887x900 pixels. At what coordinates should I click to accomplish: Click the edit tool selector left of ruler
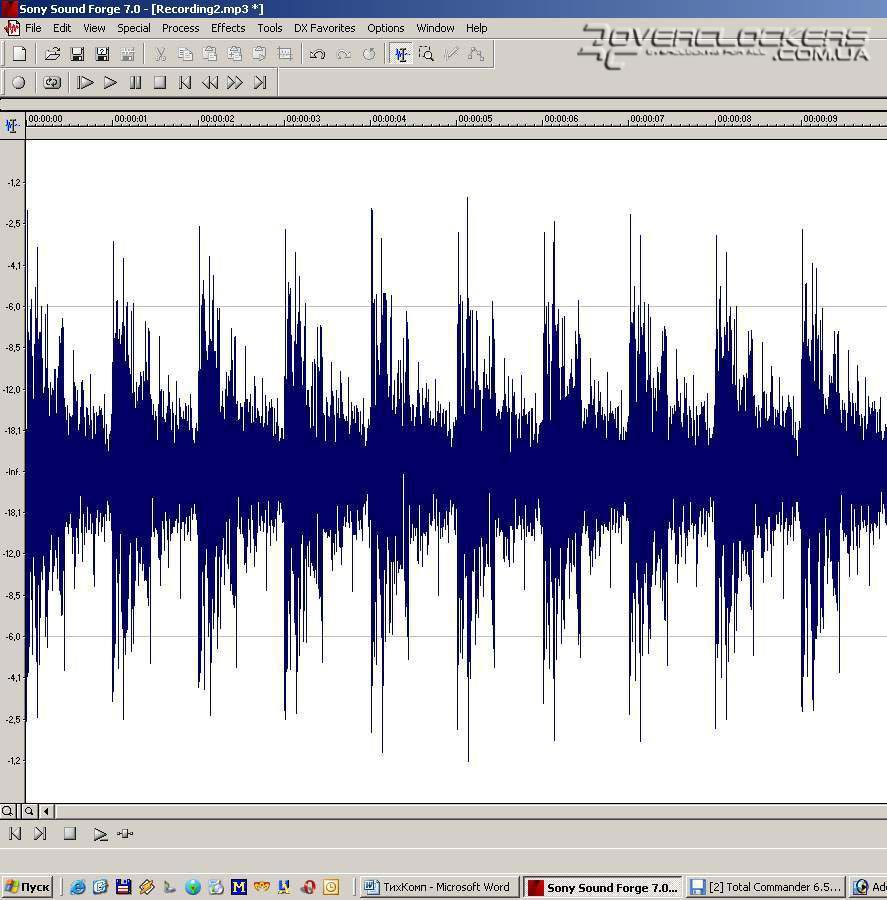coord(11,125)
